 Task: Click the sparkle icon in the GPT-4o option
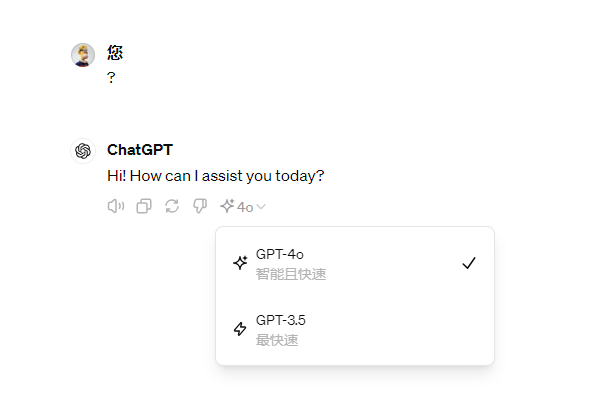click(x=240, y=263)
